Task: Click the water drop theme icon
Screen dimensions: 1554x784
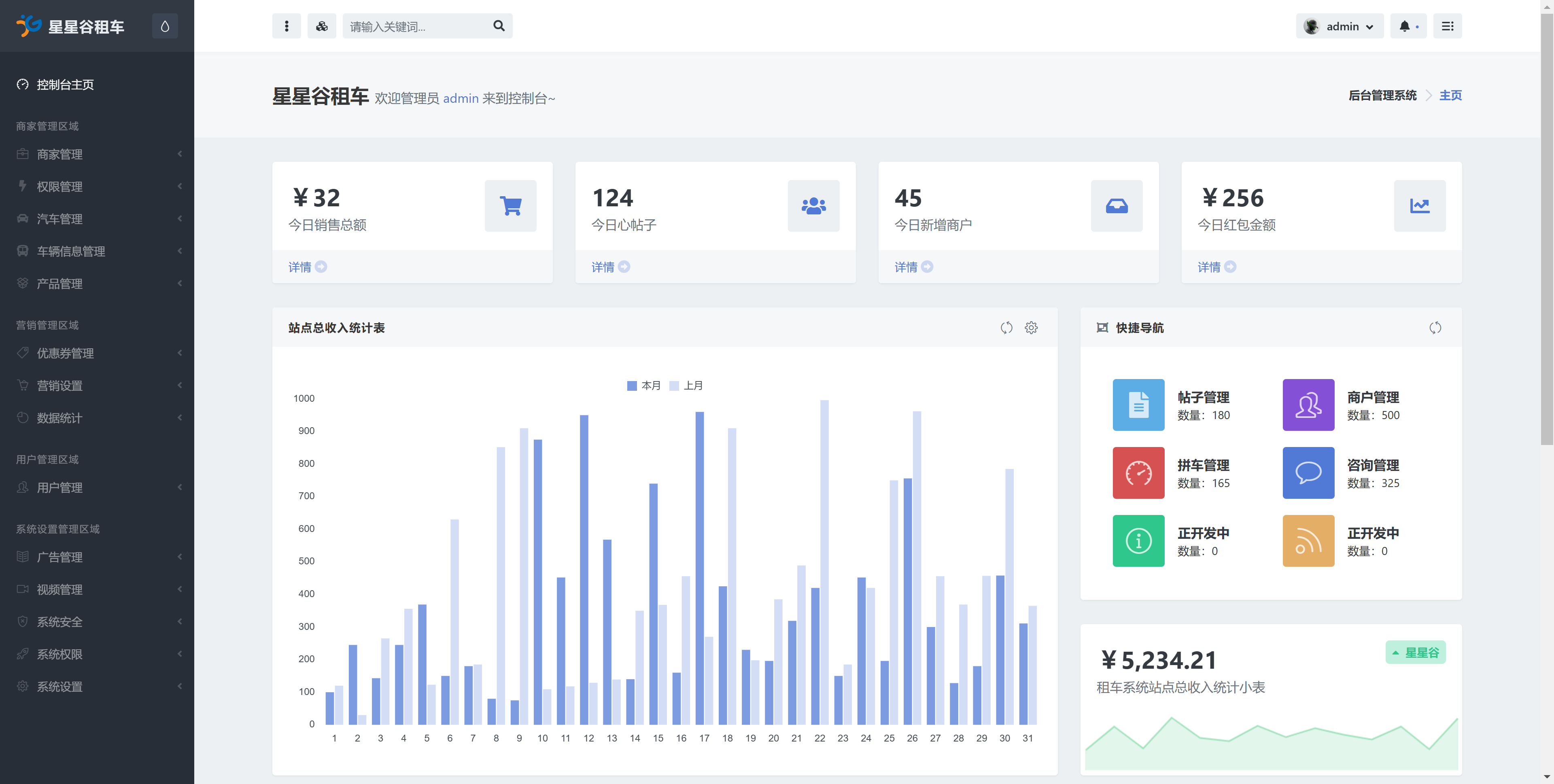Action: [165, 26]
